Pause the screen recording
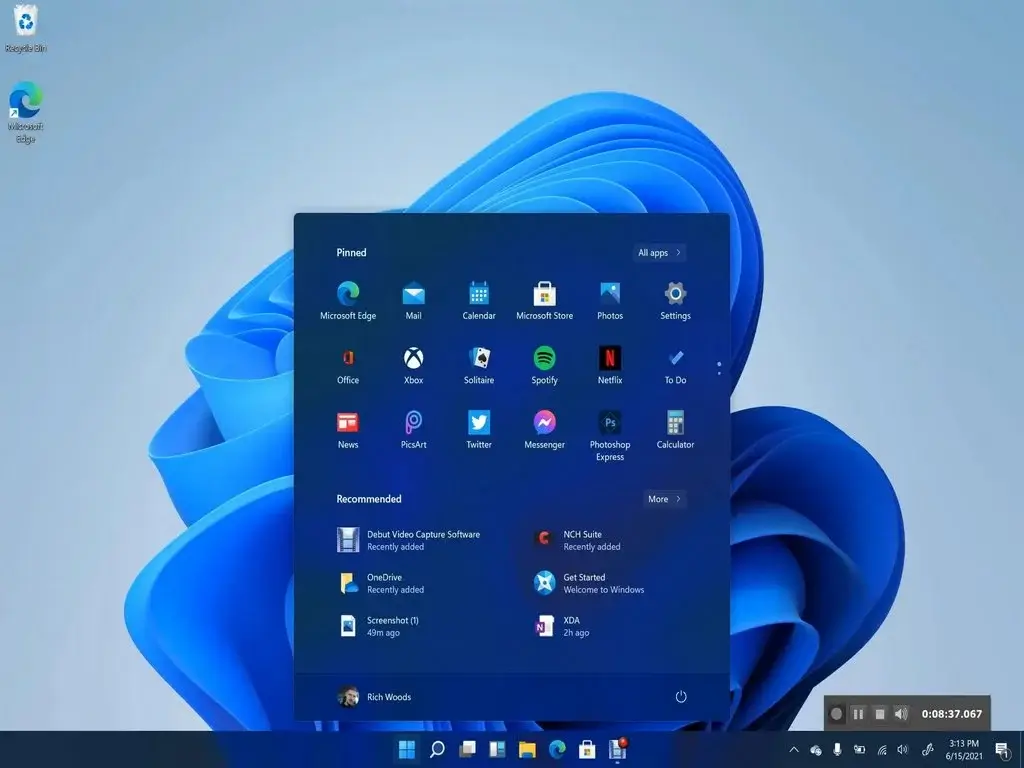The height and width of the screenshot is (768, 1024). (858, 714)
